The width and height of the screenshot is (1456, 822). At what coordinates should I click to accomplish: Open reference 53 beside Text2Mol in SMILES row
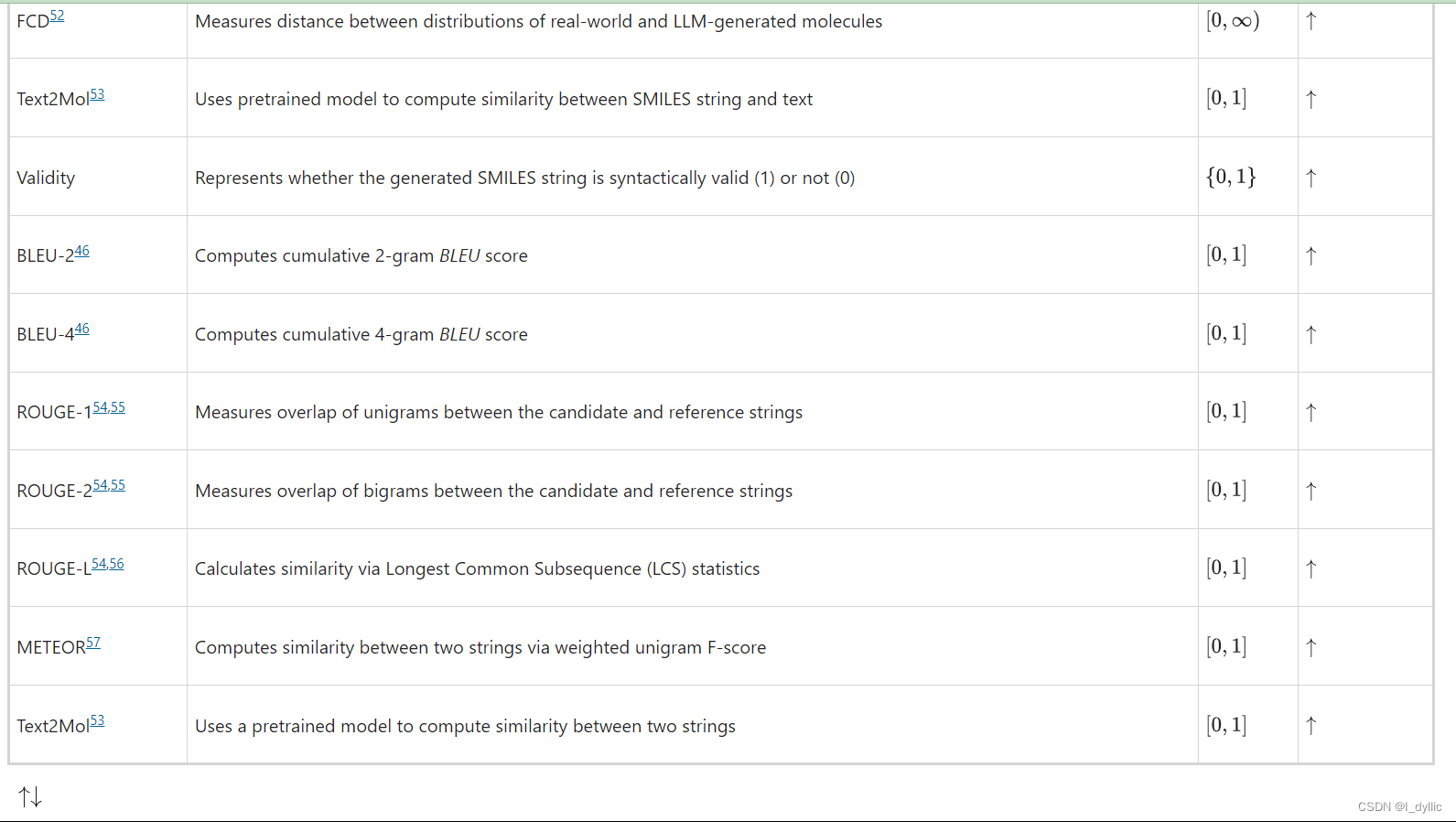pos(97,94)
